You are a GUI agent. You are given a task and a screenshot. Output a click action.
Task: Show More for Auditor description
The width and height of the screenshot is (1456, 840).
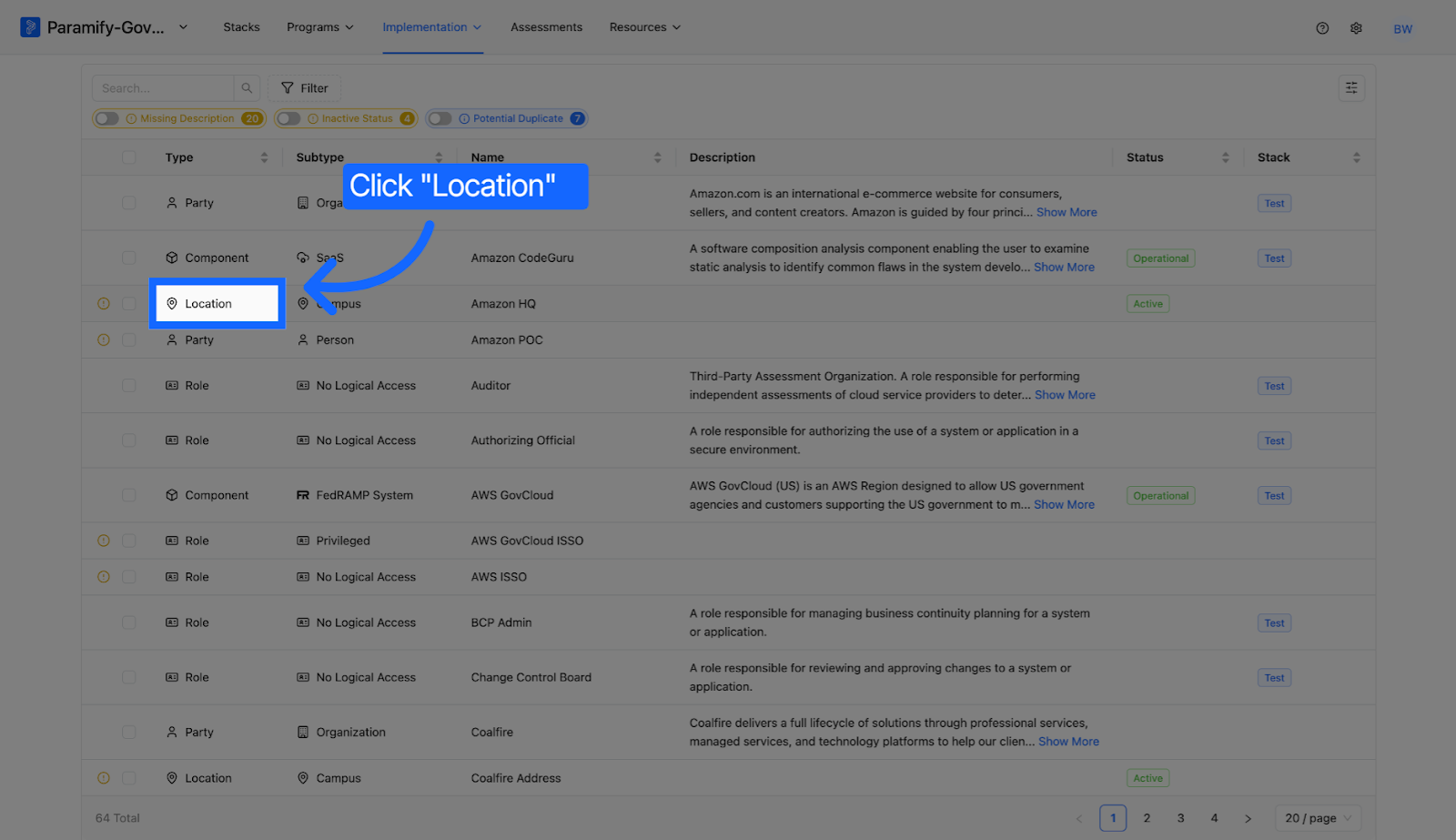1065,395
